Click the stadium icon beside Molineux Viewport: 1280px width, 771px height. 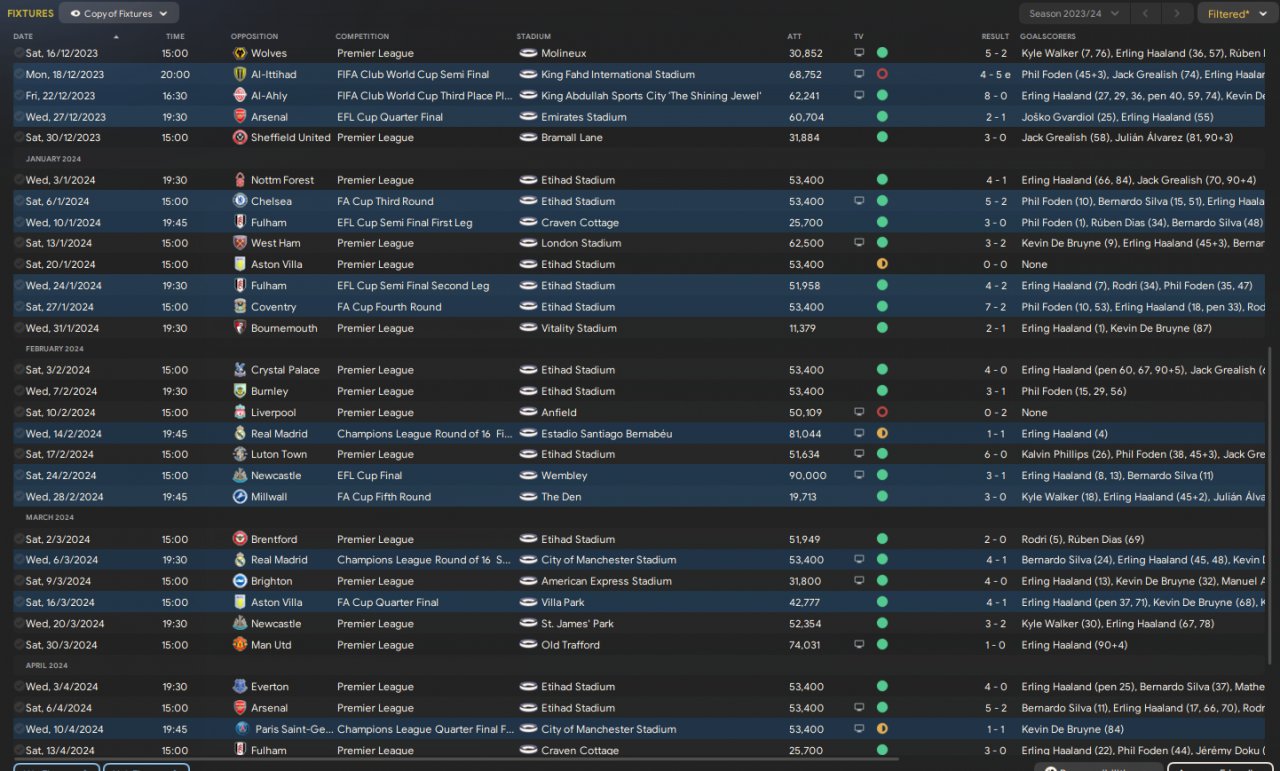[528, 53]
